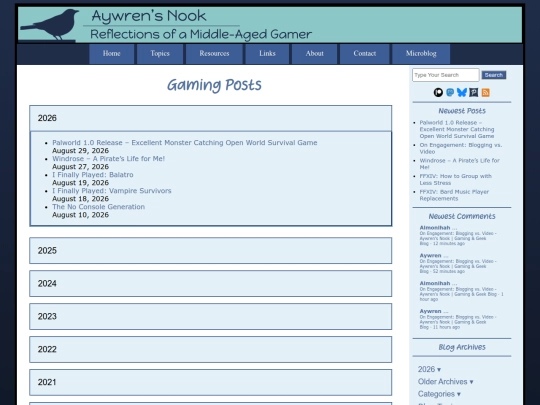Viewport: 540px width, 405px height.
Task: Open Windrose post in the 2026 list
Action: click(x=108, y=159)
